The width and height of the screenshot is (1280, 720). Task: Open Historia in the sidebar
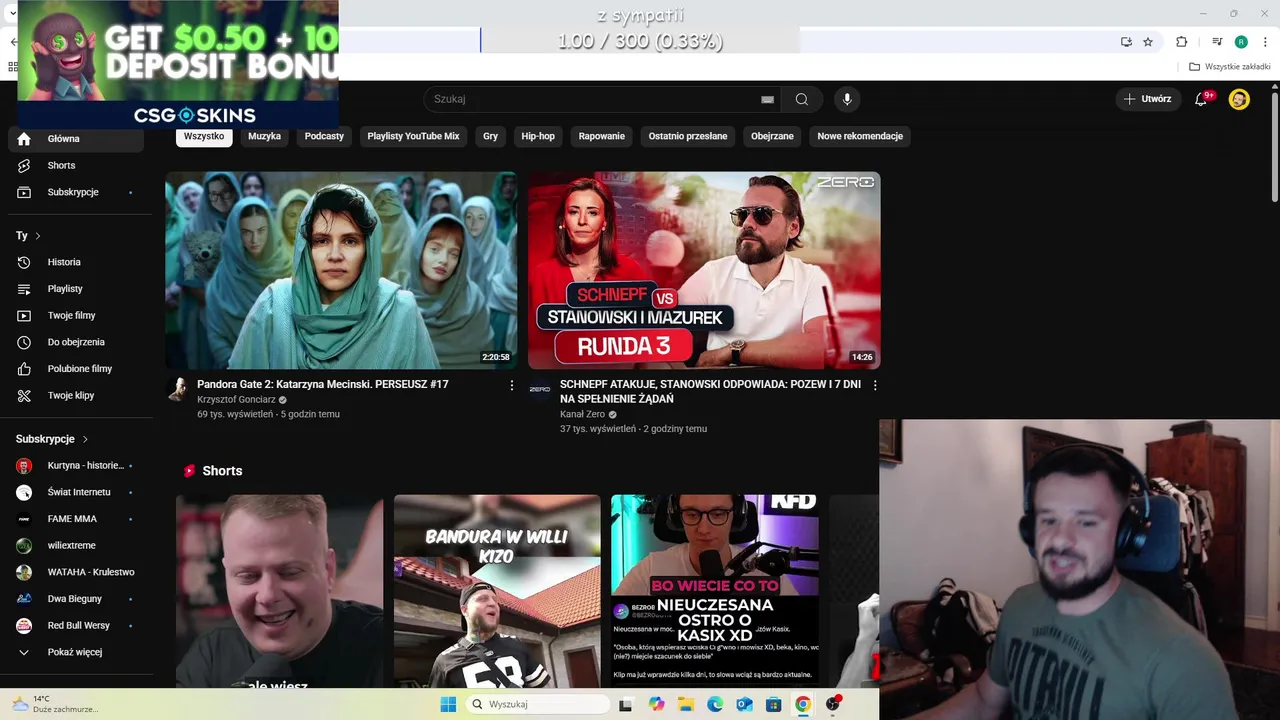[76, 262]
